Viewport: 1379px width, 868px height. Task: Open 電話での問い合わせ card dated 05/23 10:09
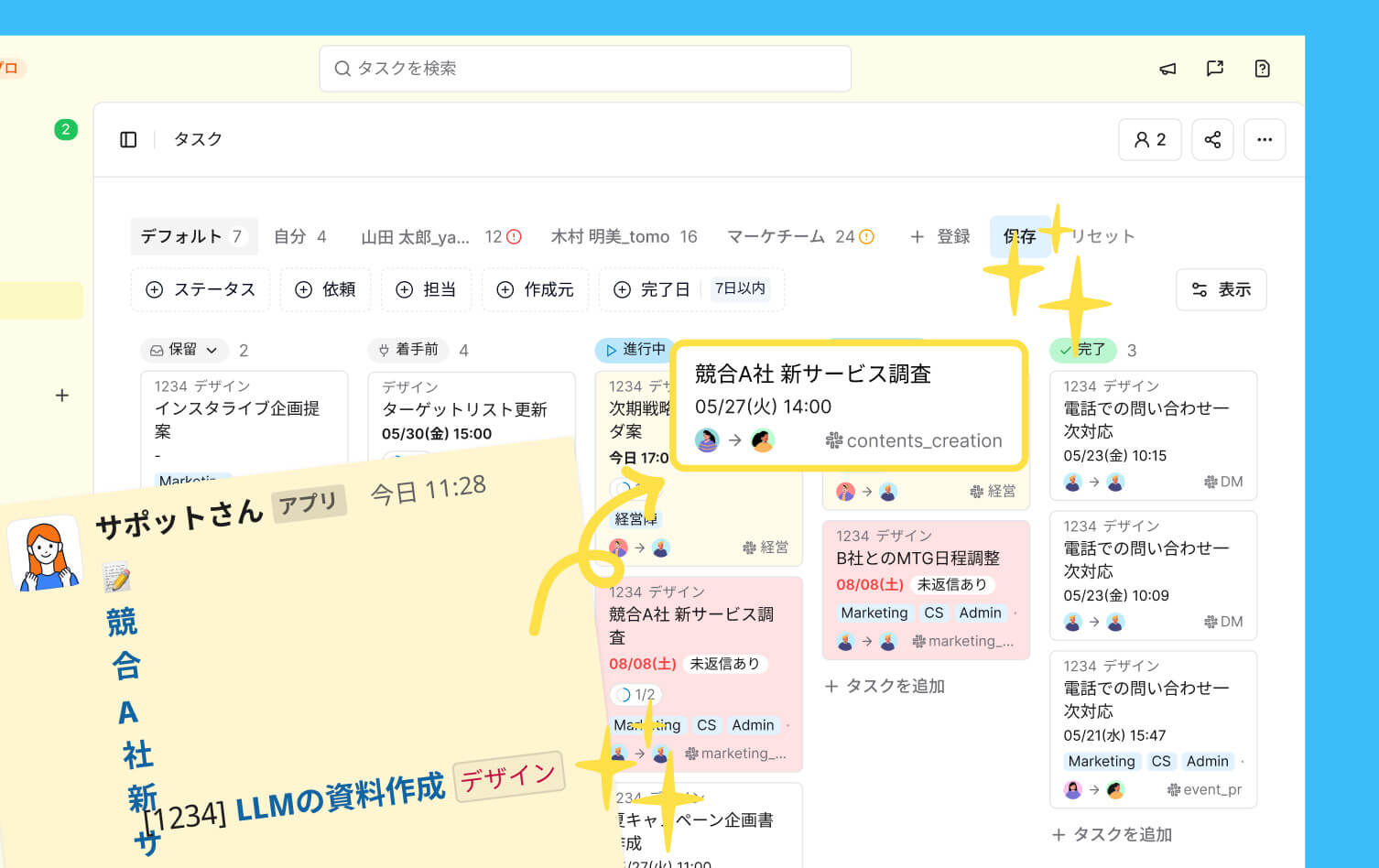1153,575
